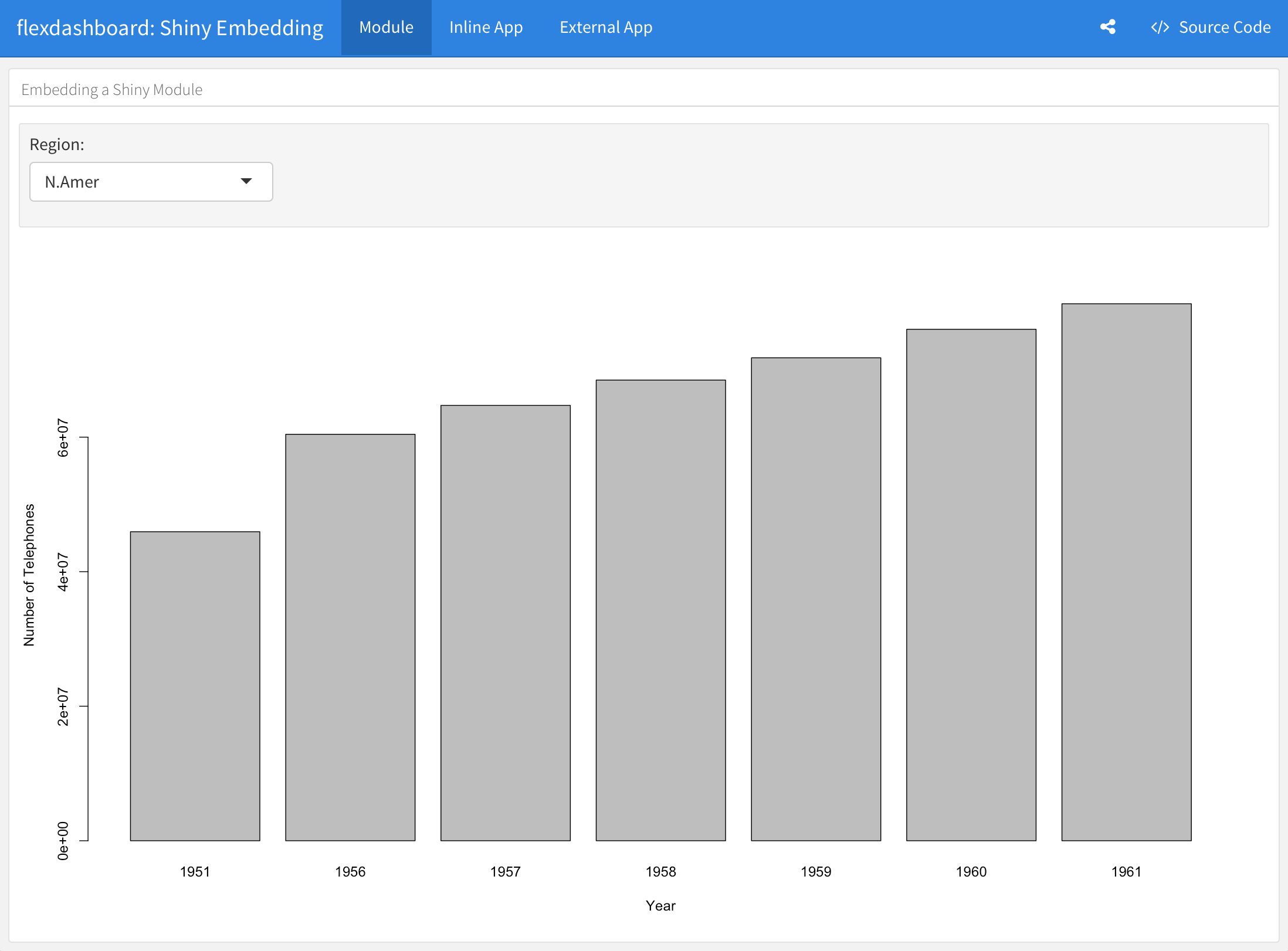The height and width of the screenshot is (951, 1288).
Task: Switch to the Inline App tab
Action: [x=486, y=28]
